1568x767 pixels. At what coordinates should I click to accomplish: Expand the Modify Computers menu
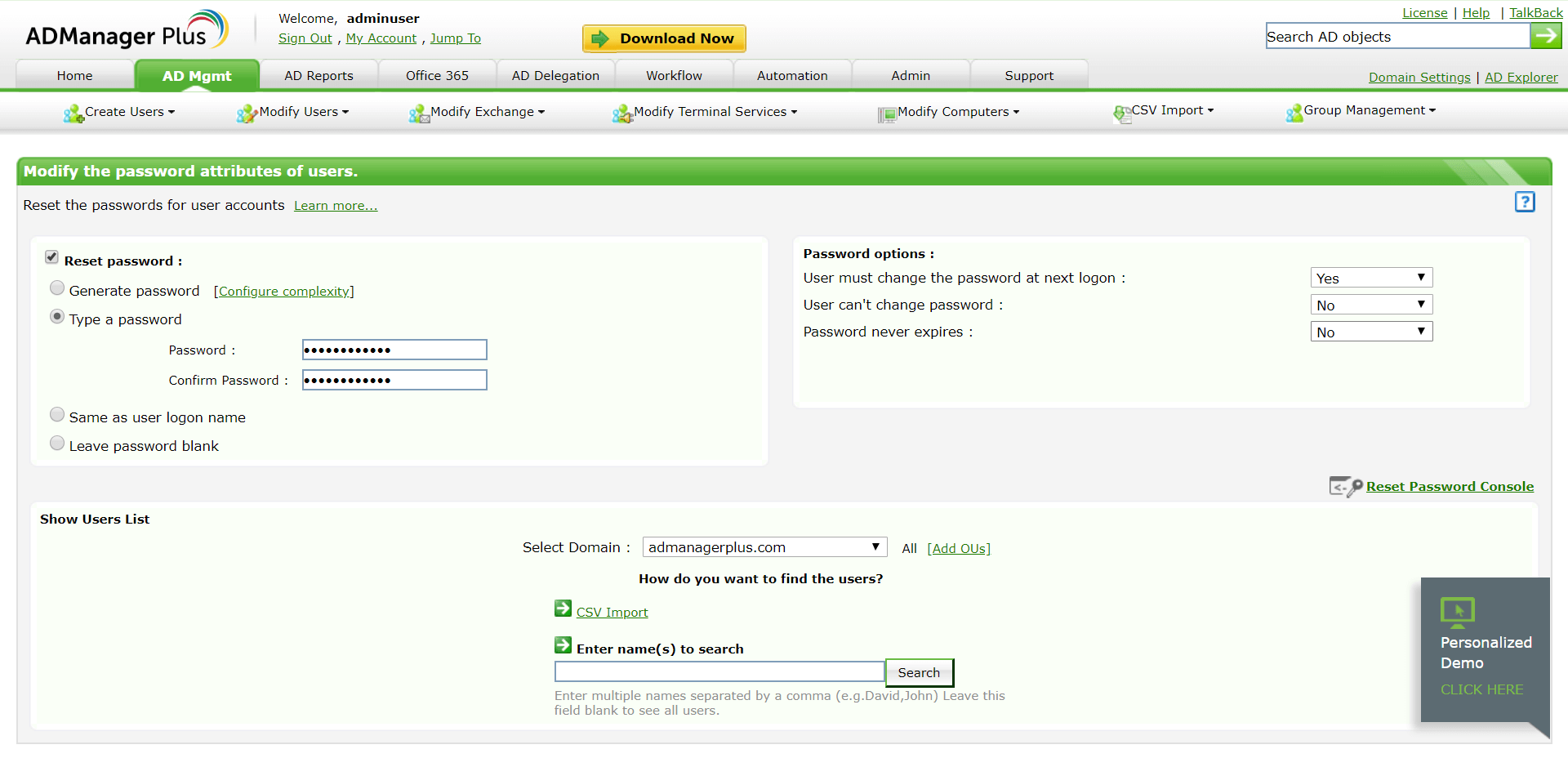[959, 112]
